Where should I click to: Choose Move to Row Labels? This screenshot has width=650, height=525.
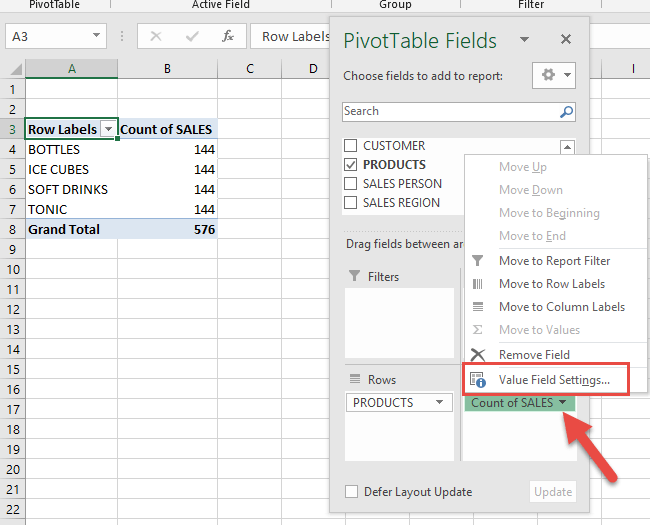(555, 284)
